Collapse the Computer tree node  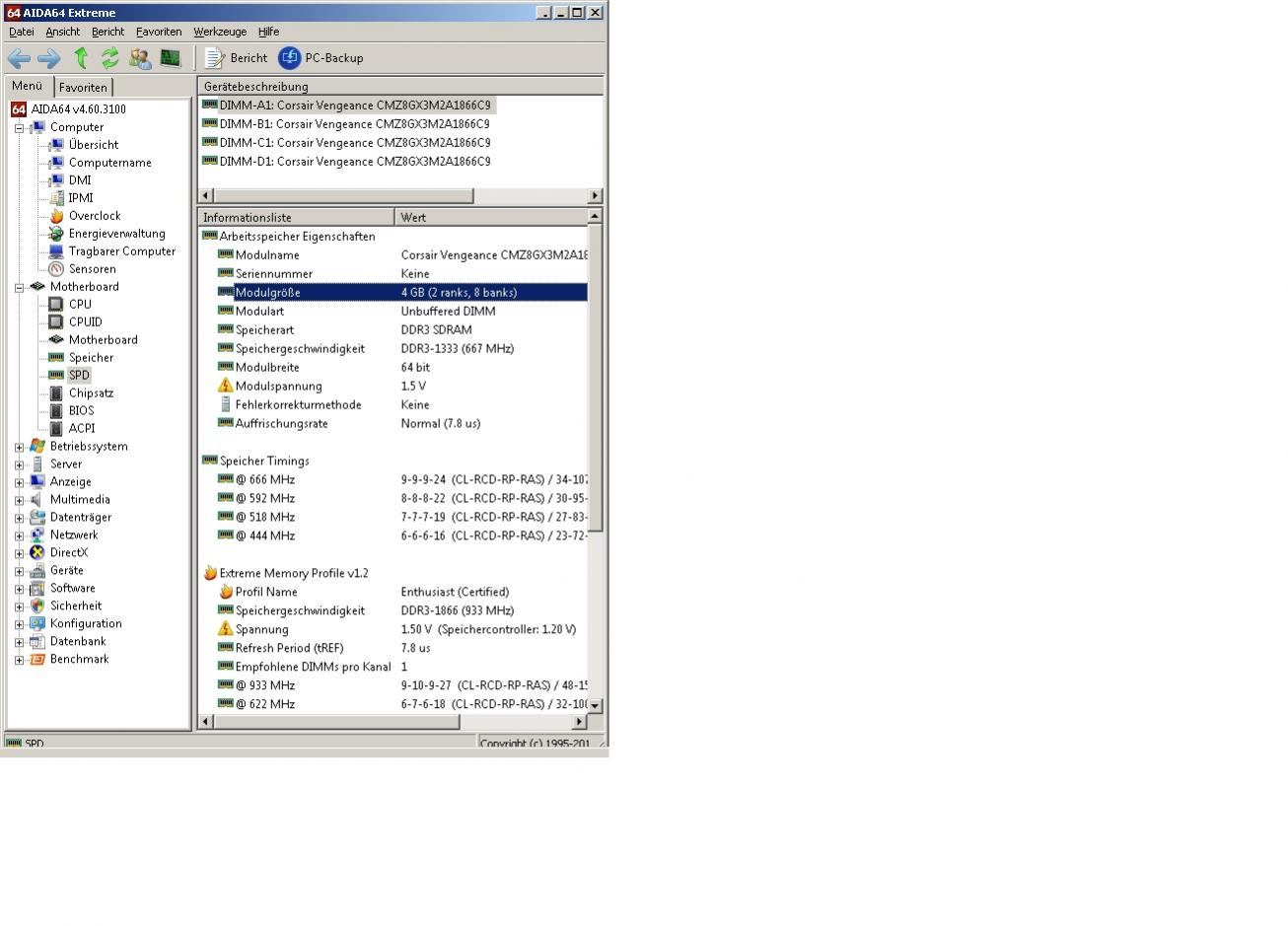[x=19, y=127]
